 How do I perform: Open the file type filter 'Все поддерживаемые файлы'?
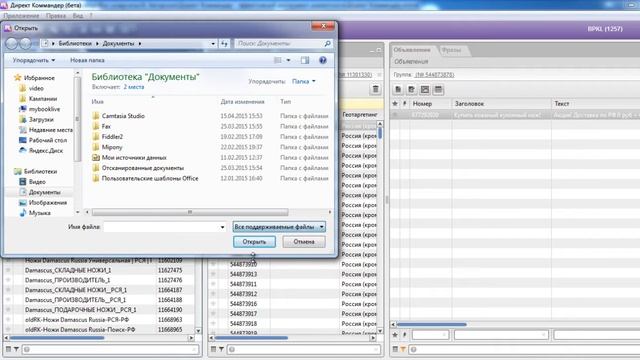(x=279, y=227)
